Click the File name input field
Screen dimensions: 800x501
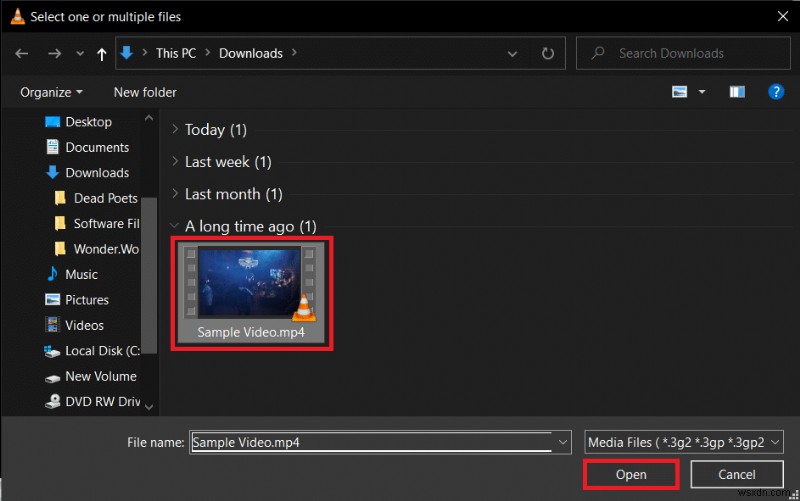click(x=372, y=442)
